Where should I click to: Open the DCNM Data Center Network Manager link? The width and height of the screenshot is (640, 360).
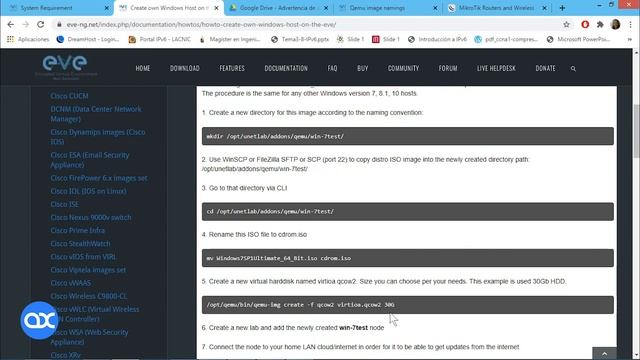click(96, 114)
